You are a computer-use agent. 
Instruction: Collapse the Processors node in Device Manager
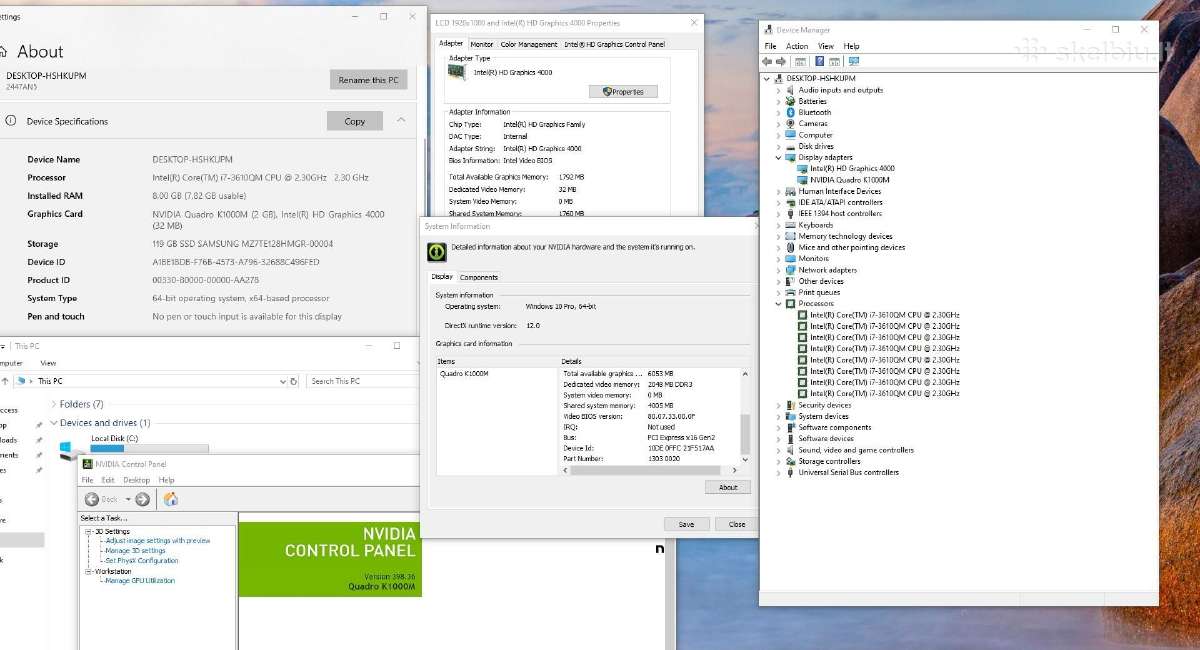[779, 303]
